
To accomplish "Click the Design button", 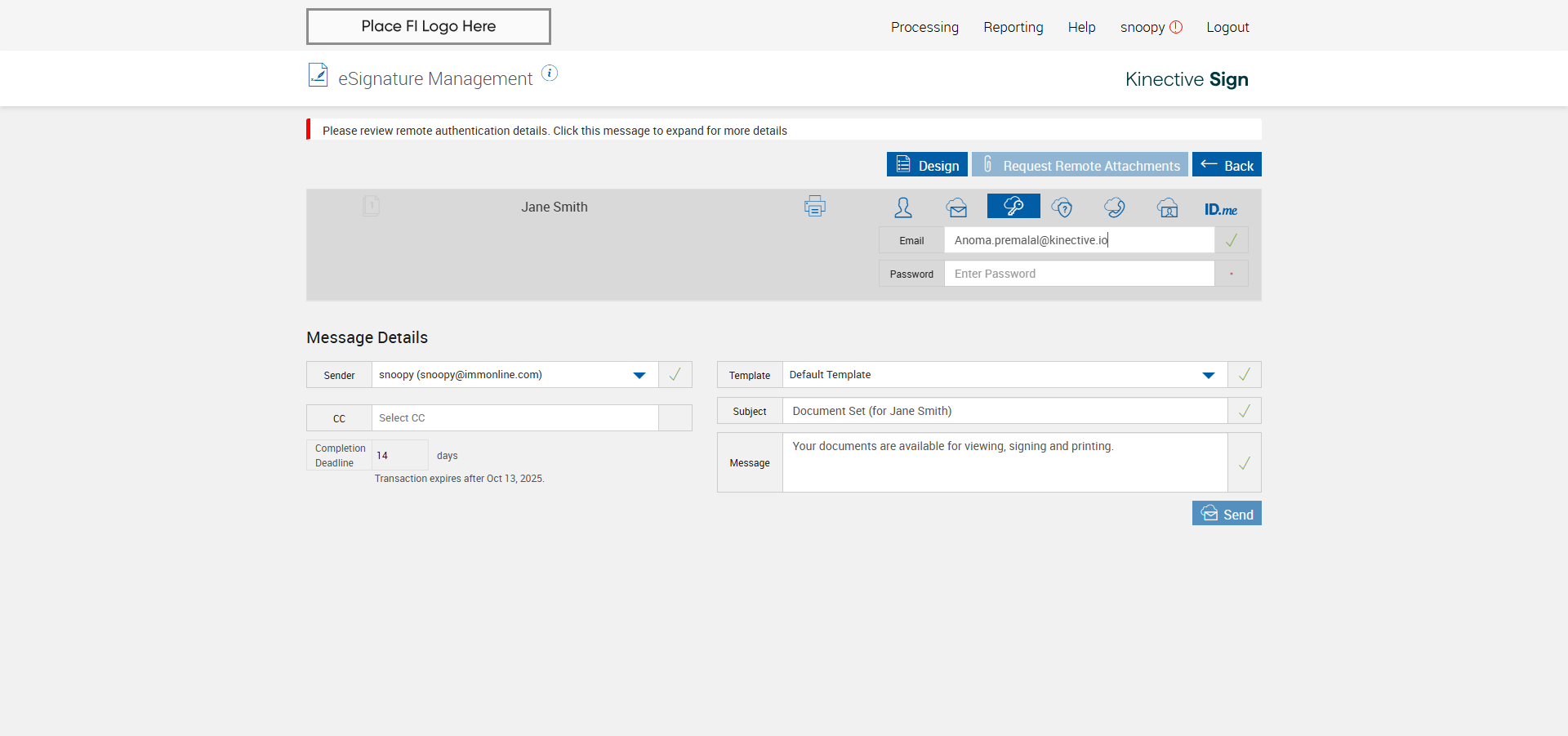I will 927,165.
